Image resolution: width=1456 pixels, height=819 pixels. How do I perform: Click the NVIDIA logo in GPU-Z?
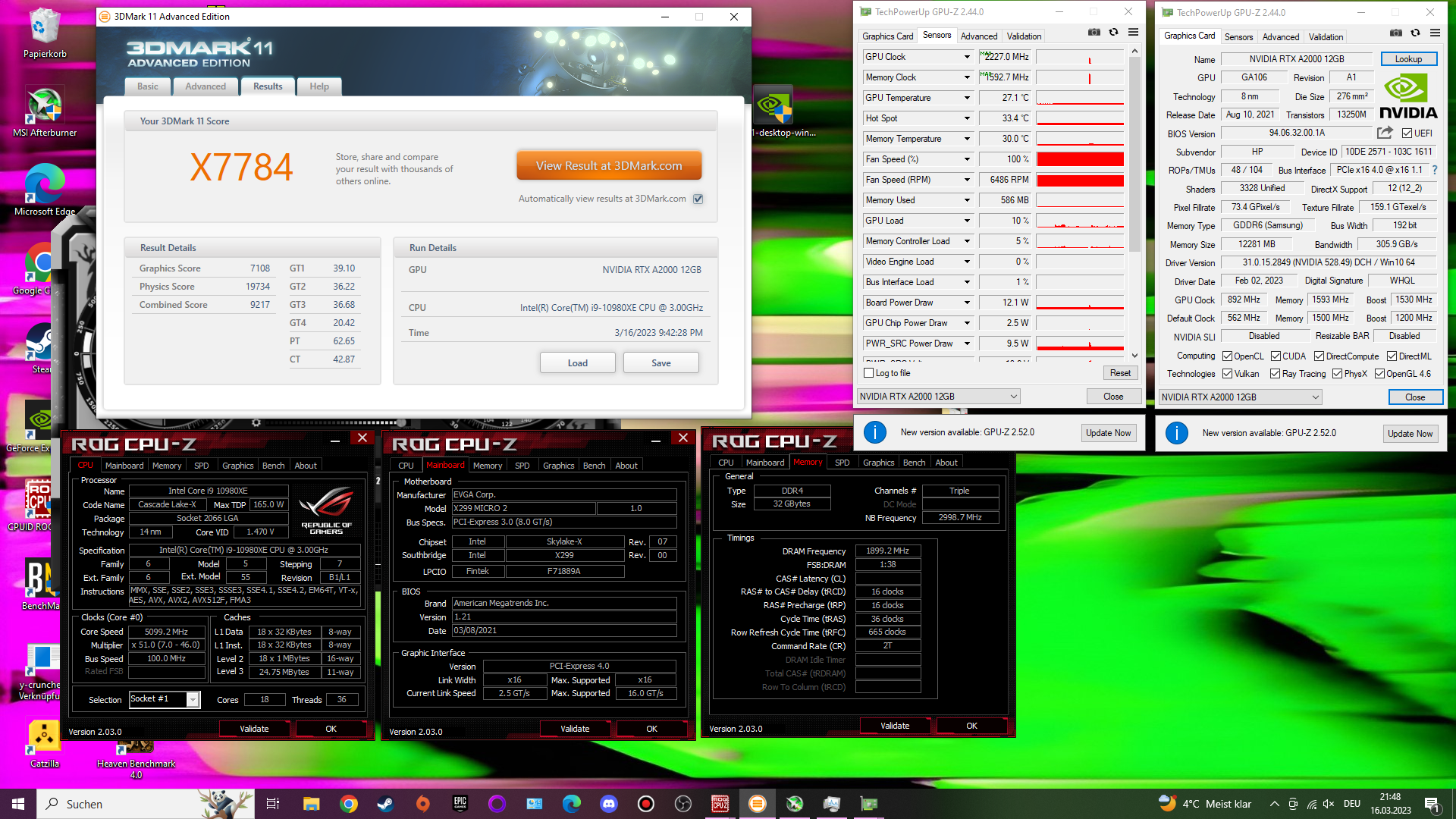click(x=1407, y=96)
